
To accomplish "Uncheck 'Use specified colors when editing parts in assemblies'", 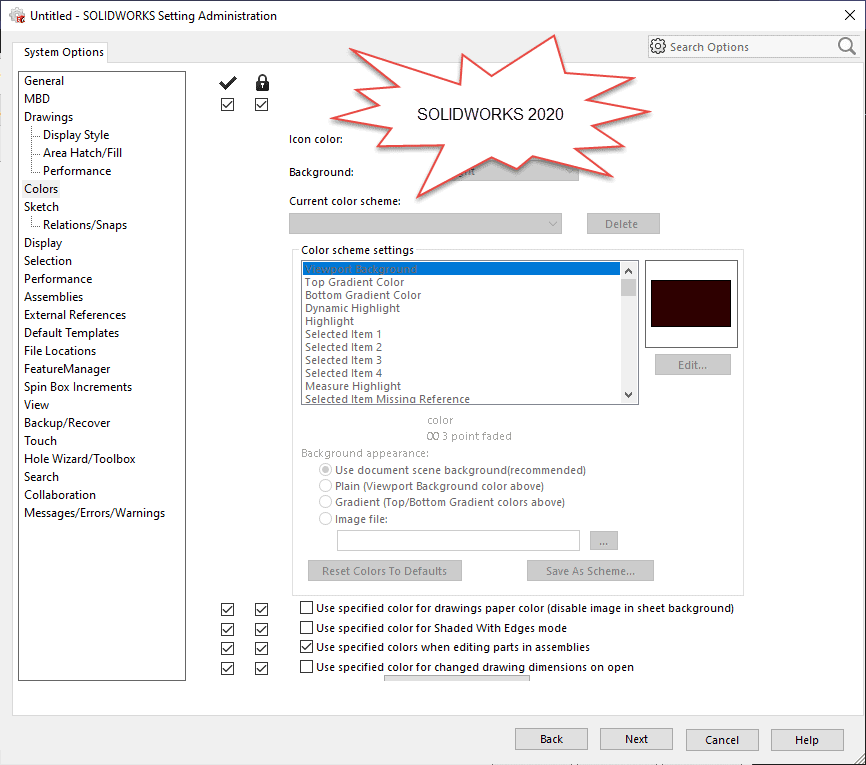I will [x=307, y=646].
